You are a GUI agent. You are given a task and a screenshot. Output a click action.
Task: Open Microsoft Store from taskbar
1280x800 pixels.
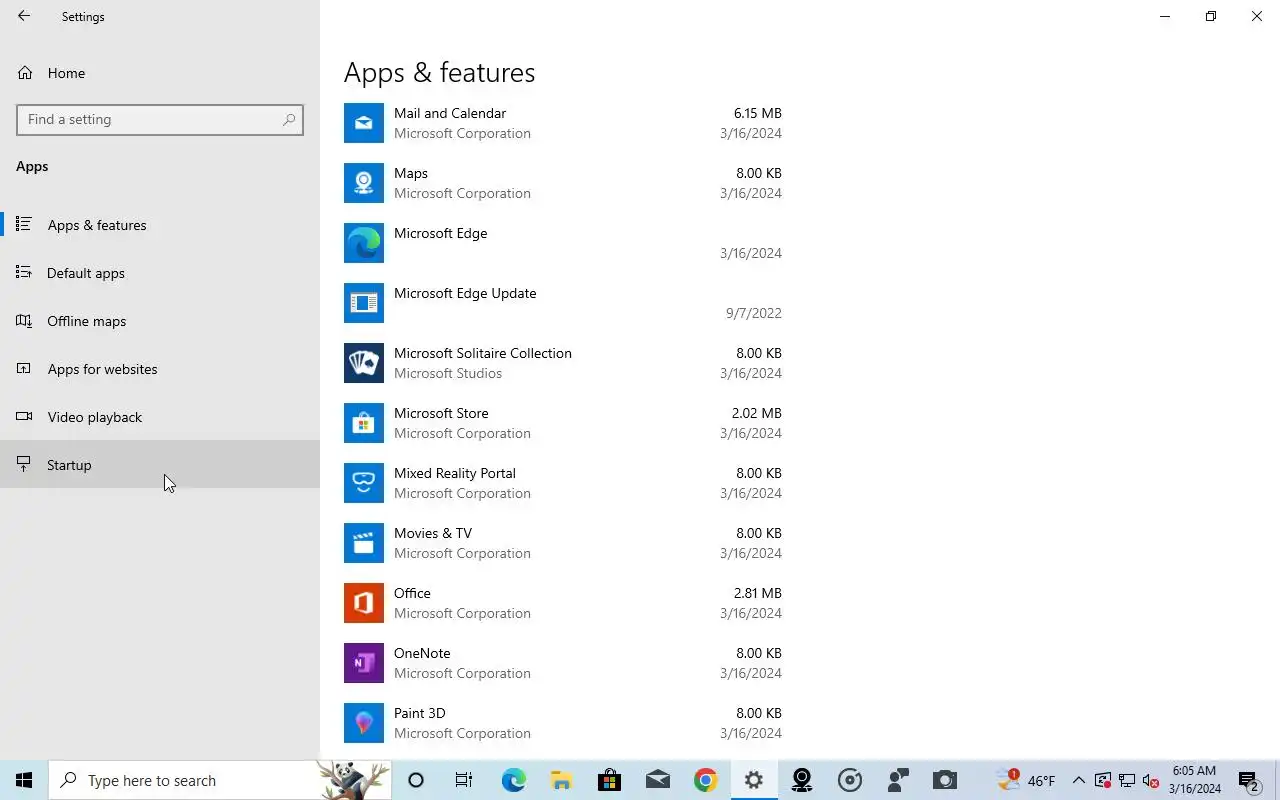(609, 780)
